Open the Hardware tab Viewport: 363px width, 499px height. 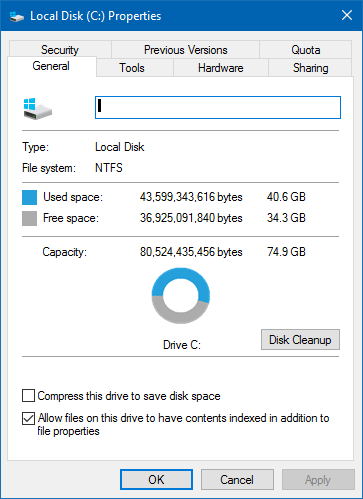tap(221, 68)
